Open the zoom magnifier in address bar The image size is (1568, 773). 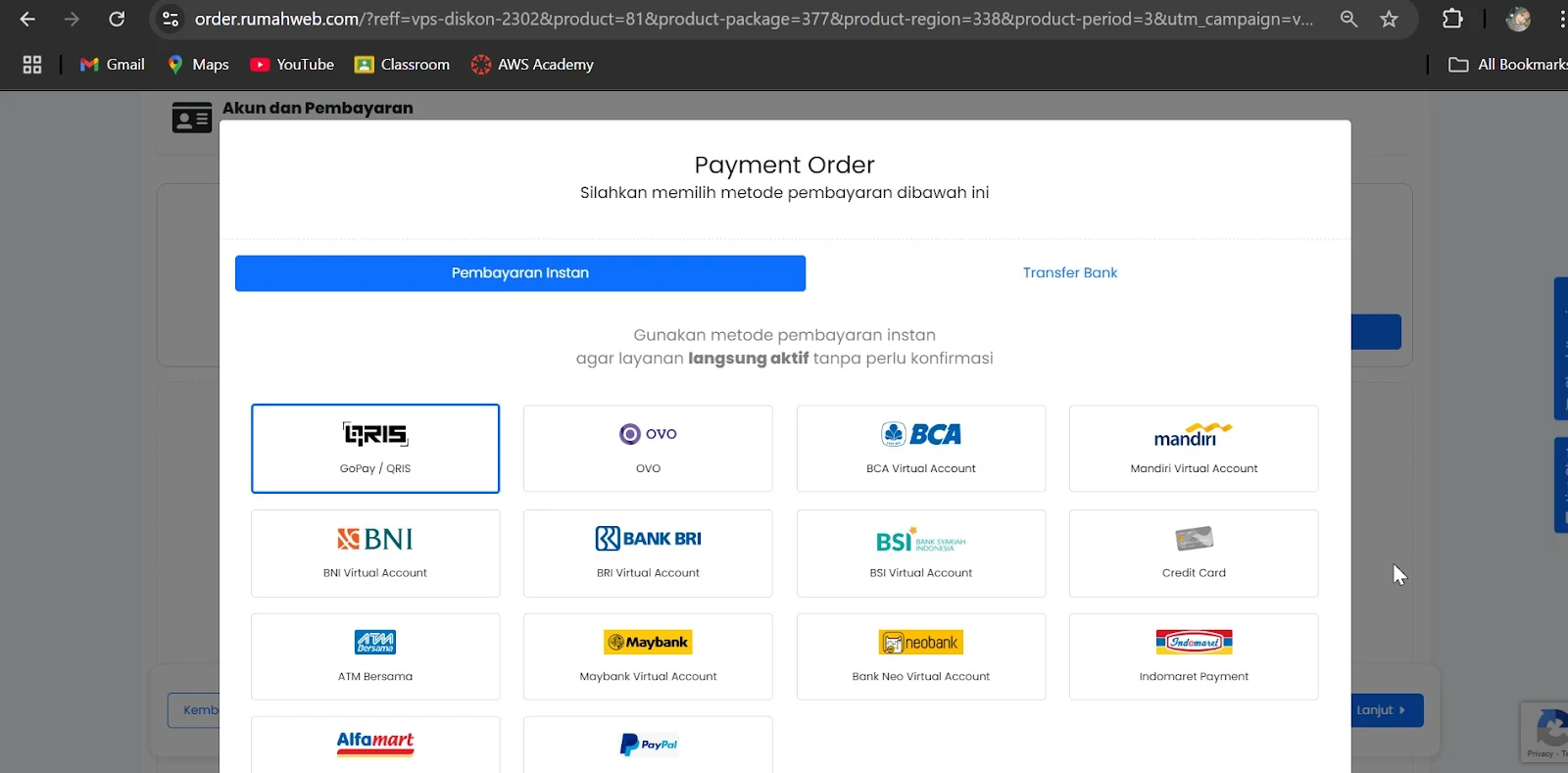click(1348, 19)
